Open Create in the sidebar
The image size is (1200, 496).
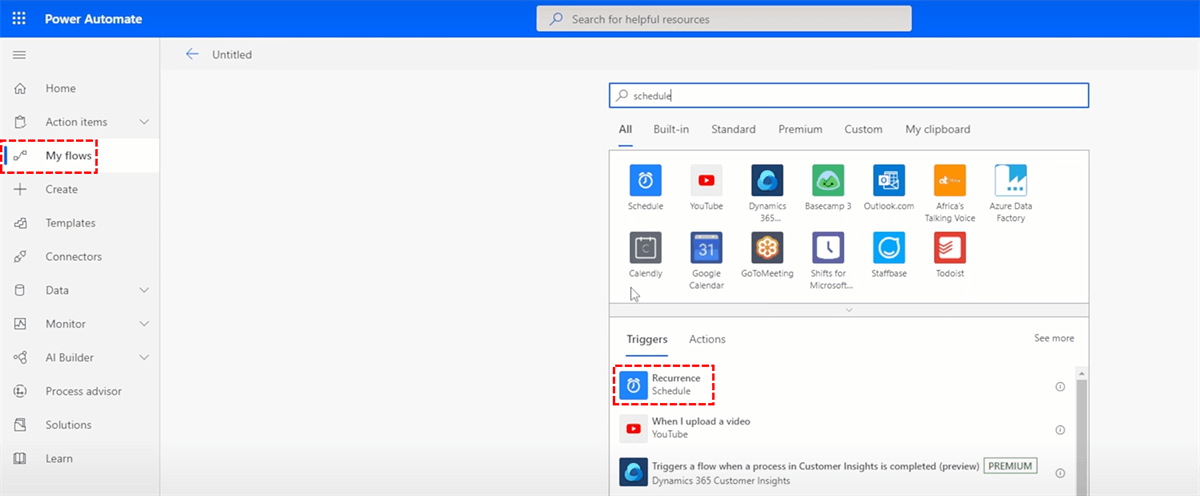pos(80,189)
